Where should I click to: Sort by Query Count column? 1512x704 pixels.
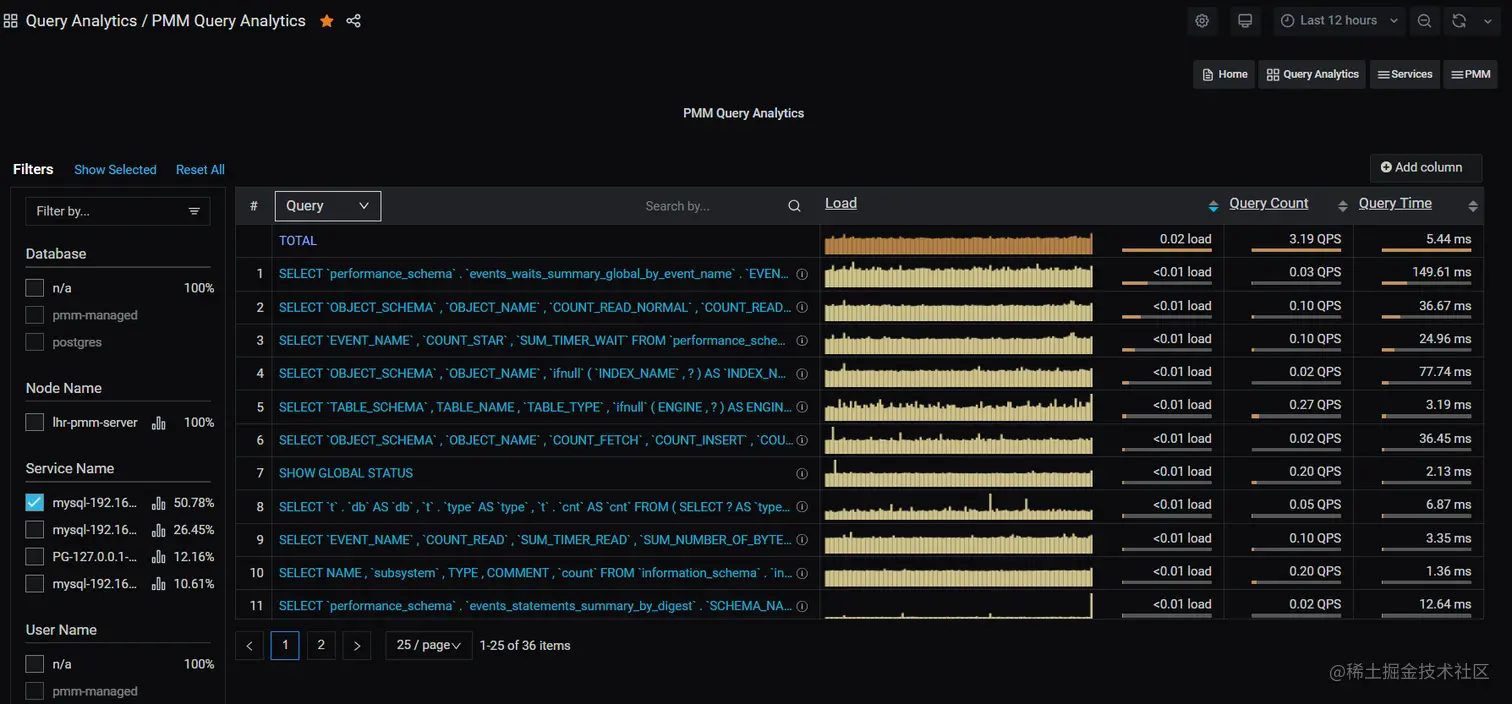click(1269, 203)
